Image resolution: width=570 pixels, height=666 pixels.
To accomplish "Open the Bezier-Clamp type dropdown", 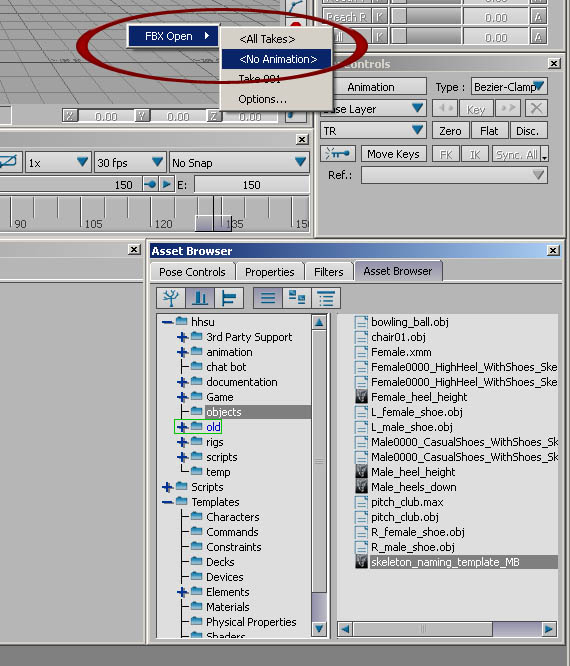I will [509, 87].
